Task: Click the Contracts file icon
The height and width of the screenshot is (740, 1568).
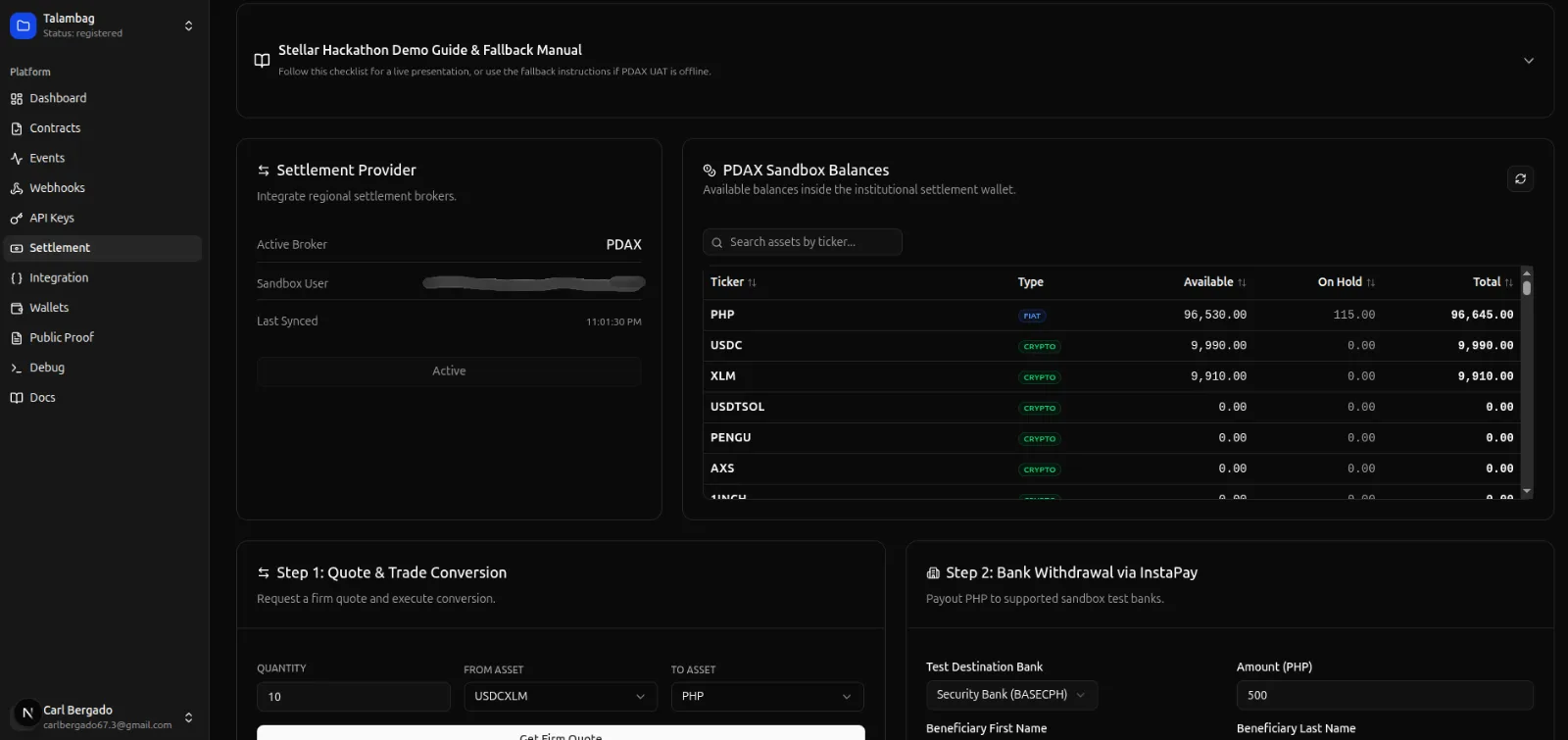Action: (x=17, y=128)
